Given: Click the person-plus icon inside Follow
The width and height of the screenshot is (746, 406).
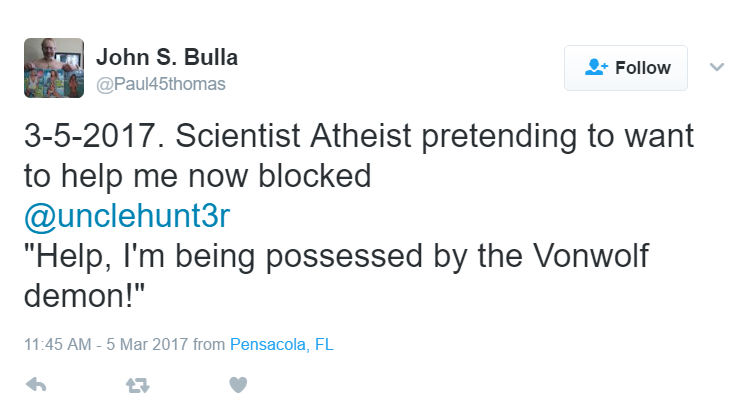Looking at the screenshot, I should pos(596,68).
